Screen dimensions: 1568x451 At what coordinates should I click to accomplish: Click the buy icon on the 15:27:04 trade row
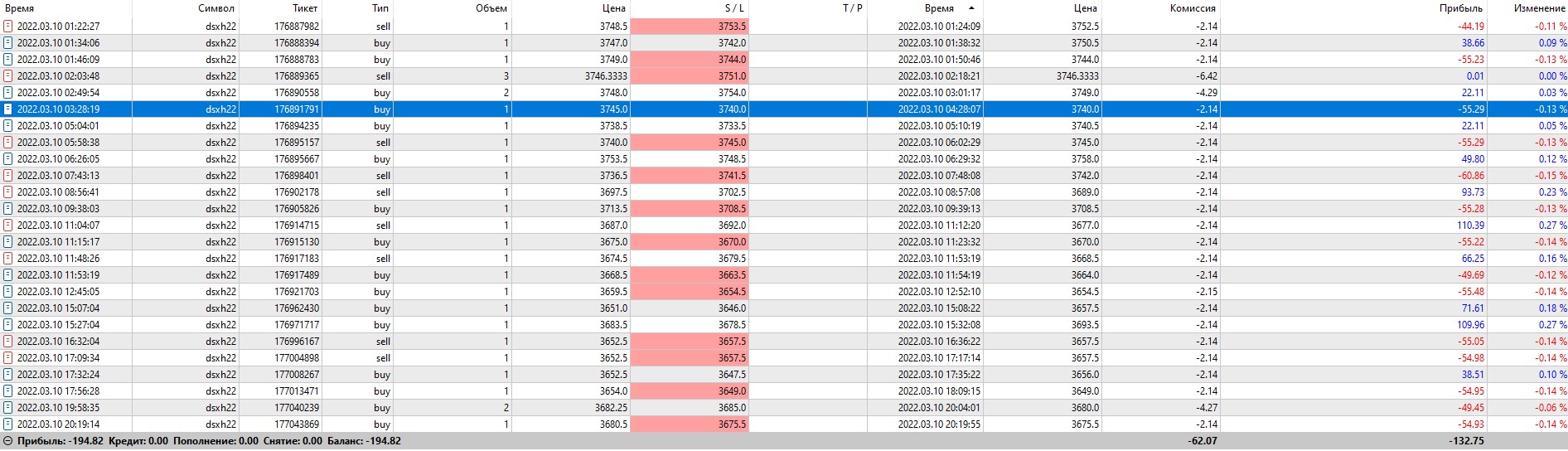8,325
